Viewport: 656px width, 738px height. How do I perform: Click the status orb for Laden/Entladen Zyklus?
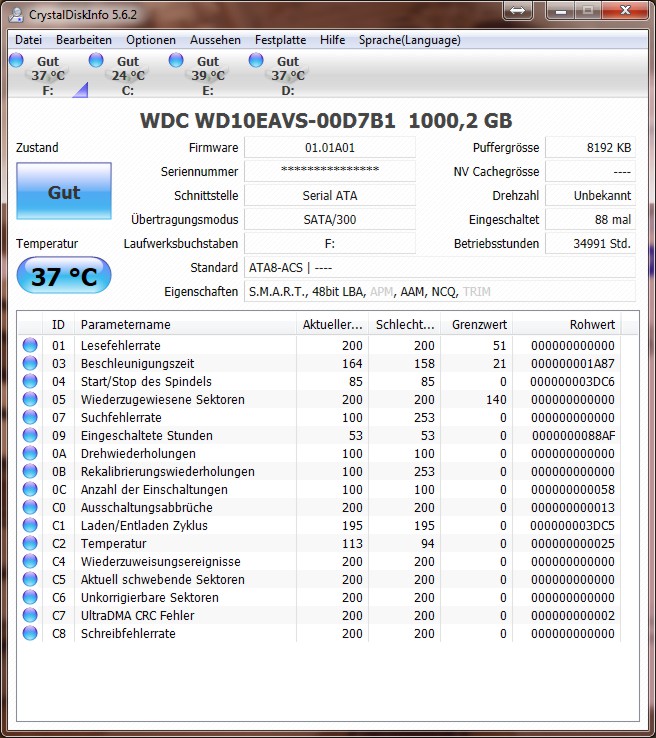coord(30,525)
